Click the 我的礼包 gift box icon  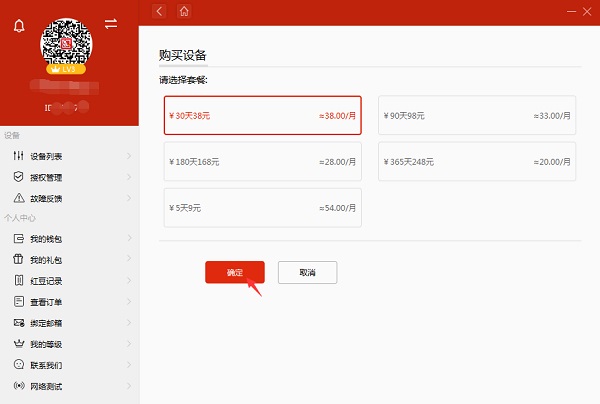[x=18, y=259]
